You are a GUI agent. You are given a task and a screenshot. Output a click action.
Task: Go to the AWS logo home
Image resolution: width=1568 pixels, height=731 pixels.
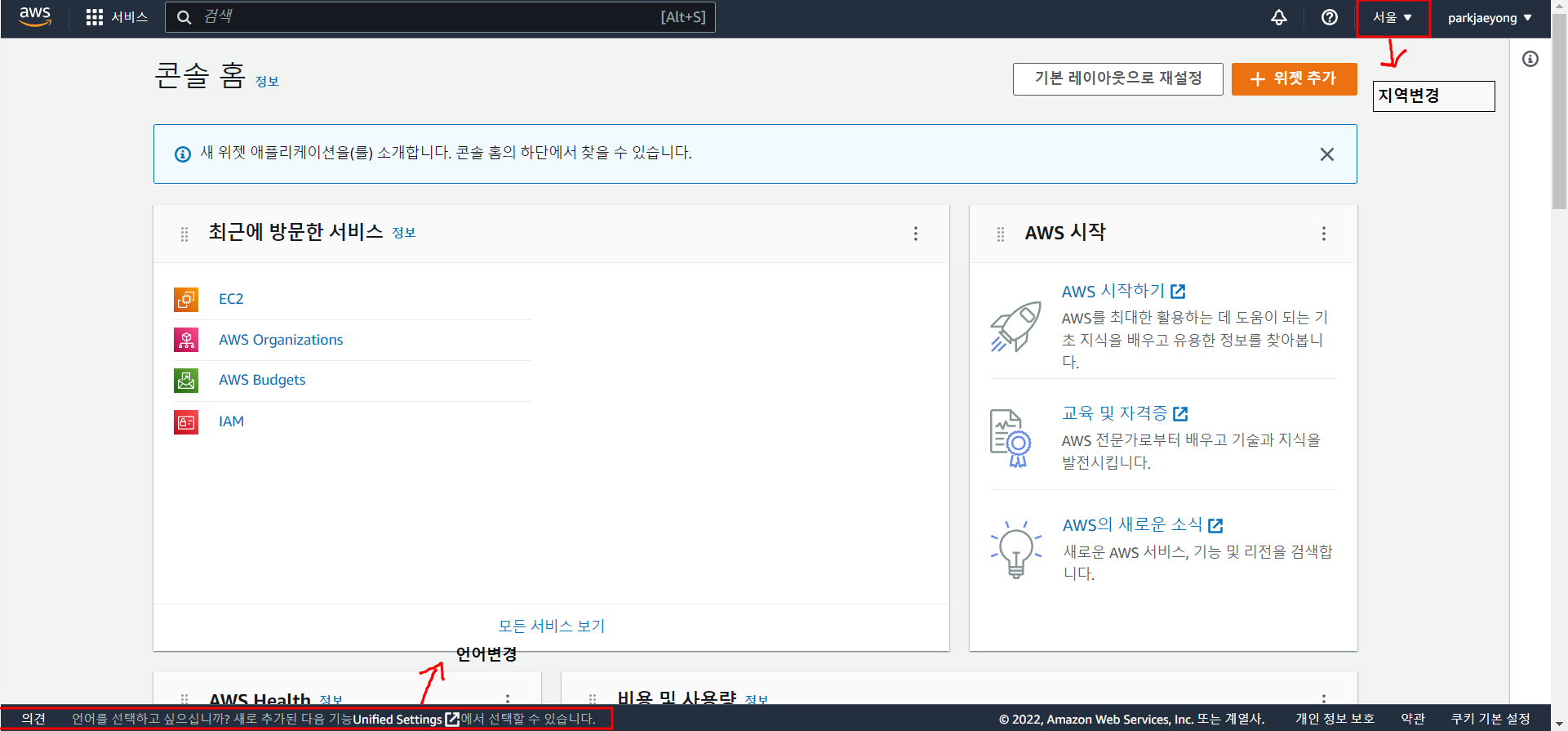click(x=35, y=16)
